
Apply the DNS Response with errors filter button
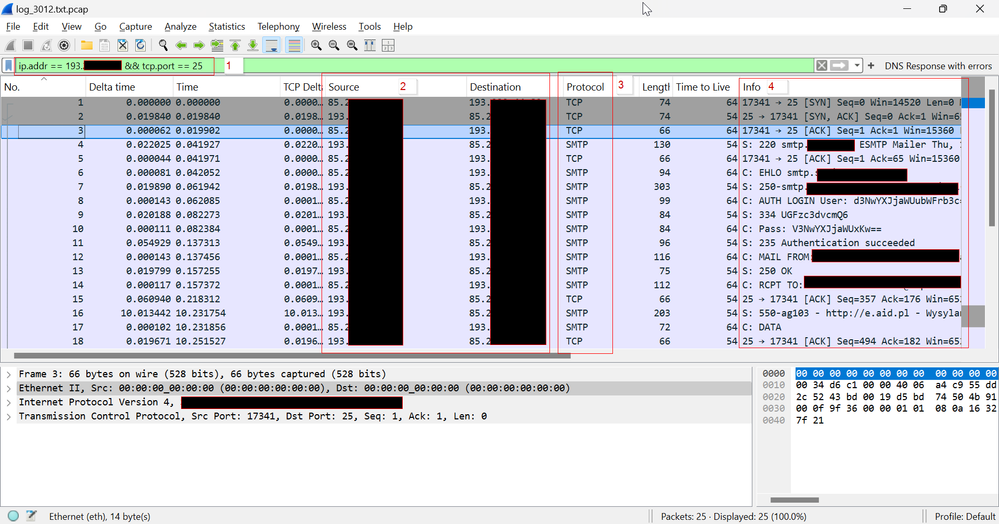[x=938, y=66]
